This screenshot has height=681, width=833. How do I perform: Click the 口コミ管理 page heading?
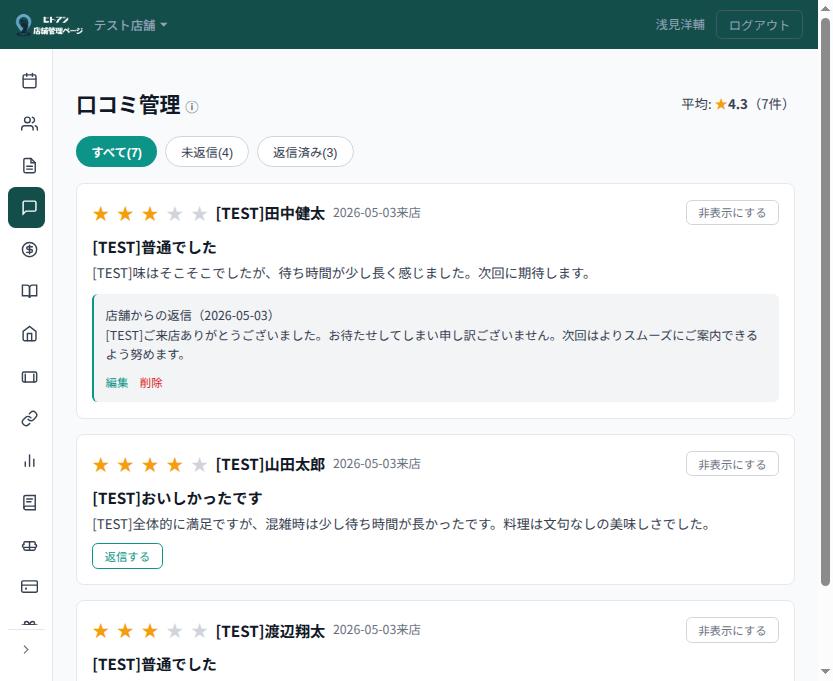coord(129,105)
